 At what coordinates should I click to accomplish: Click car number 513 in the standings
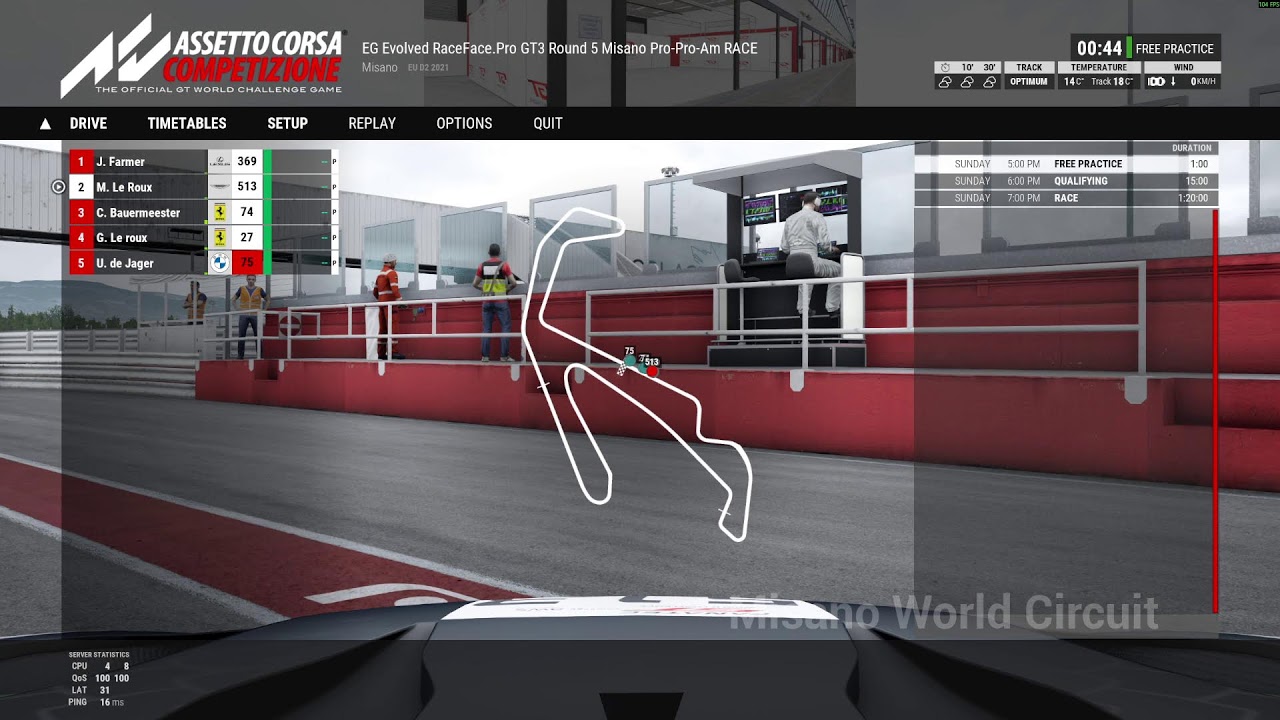coord(247,187)
